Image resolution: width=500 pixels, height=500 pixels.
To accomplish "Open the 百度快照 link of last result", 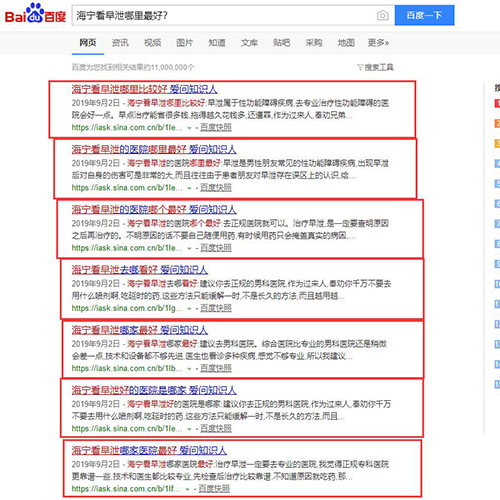I will (214, 489).
